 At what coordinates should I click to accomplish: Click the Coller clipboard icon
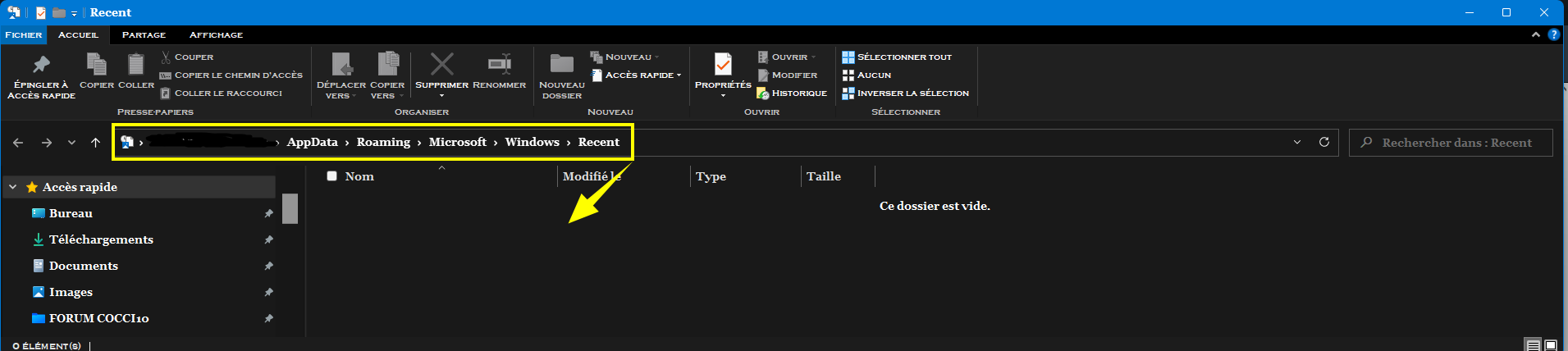(136, 65)
